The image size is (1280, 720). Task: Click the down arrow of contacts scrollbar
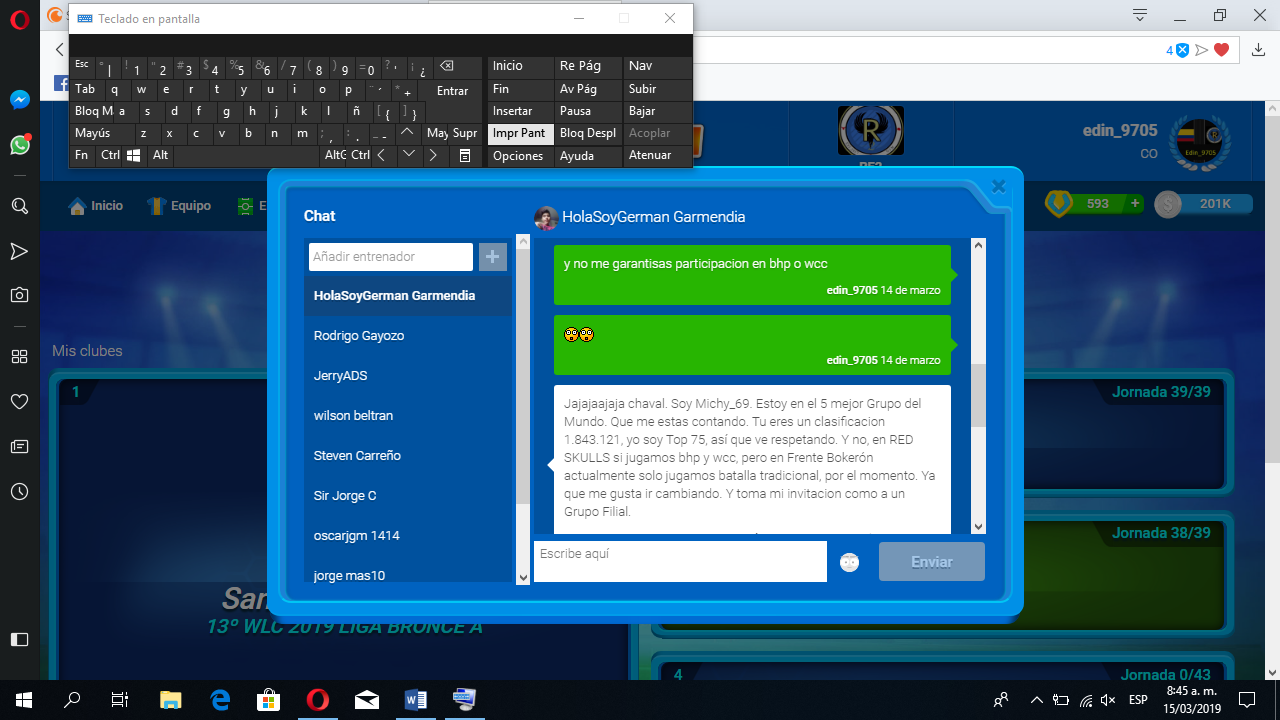tap(523, 578)
